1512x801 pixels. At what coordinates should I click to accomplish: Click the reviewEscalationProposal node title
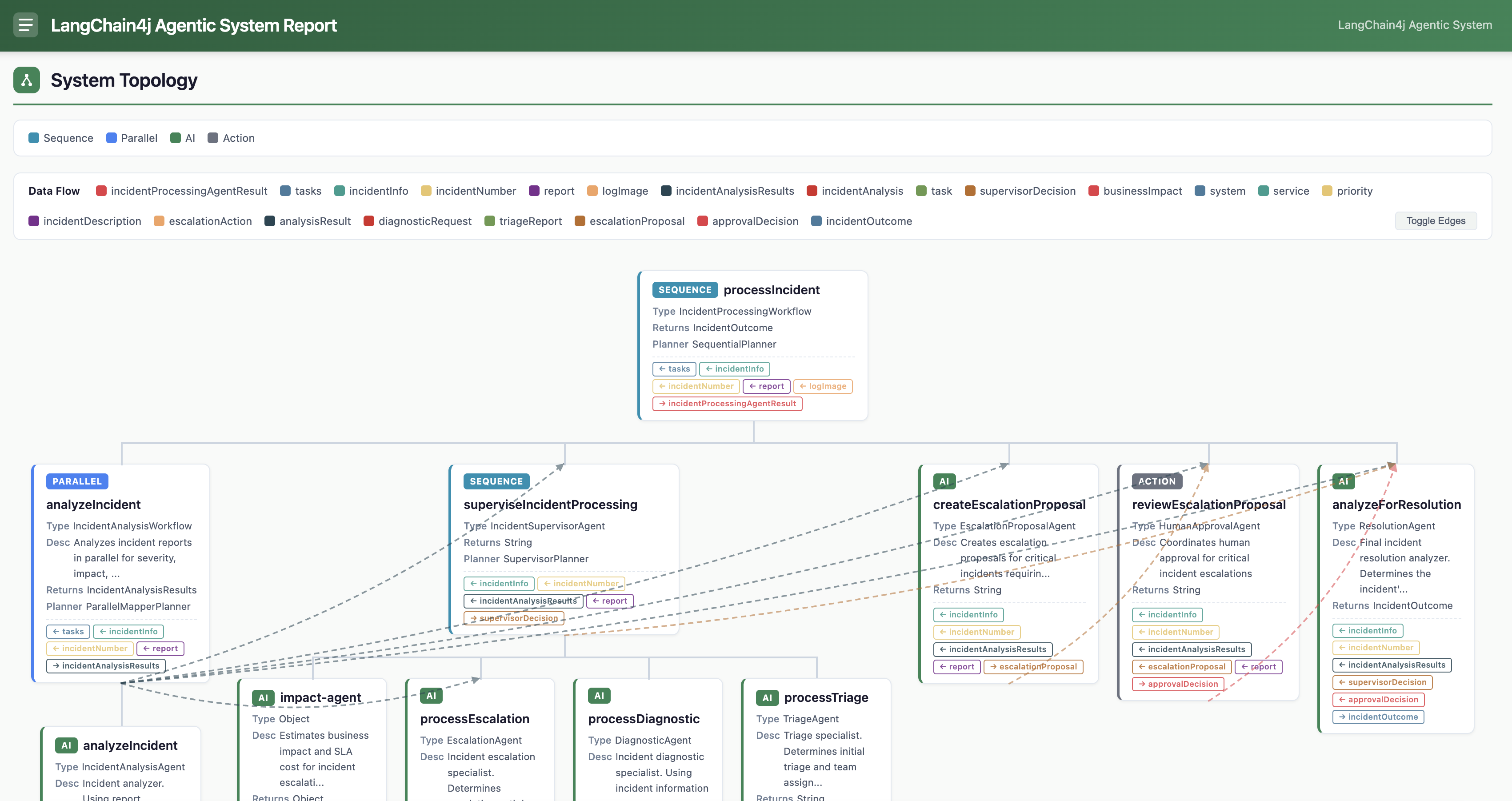pos(1208,505)
